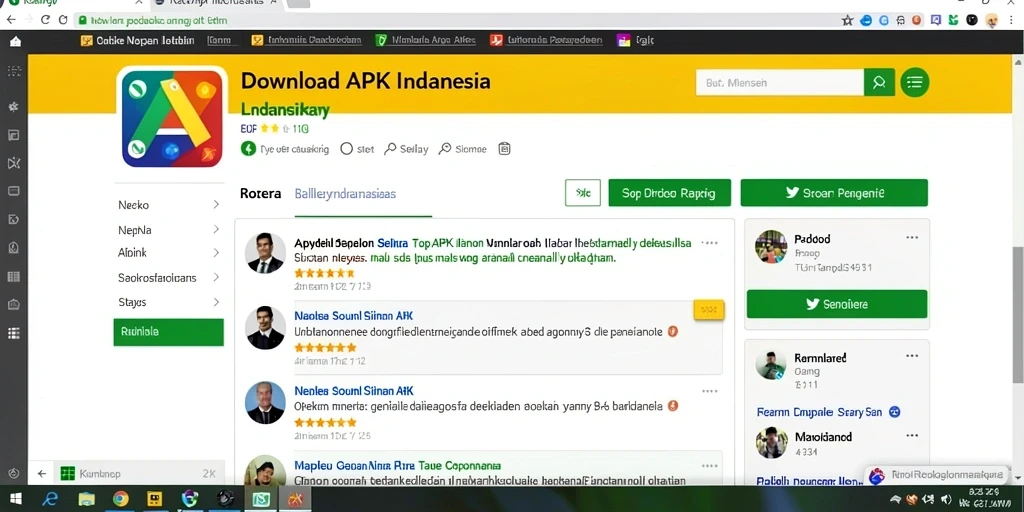
Task: Click the yellow tag on the Naolsa Souml review
Action: coord(709,310)
